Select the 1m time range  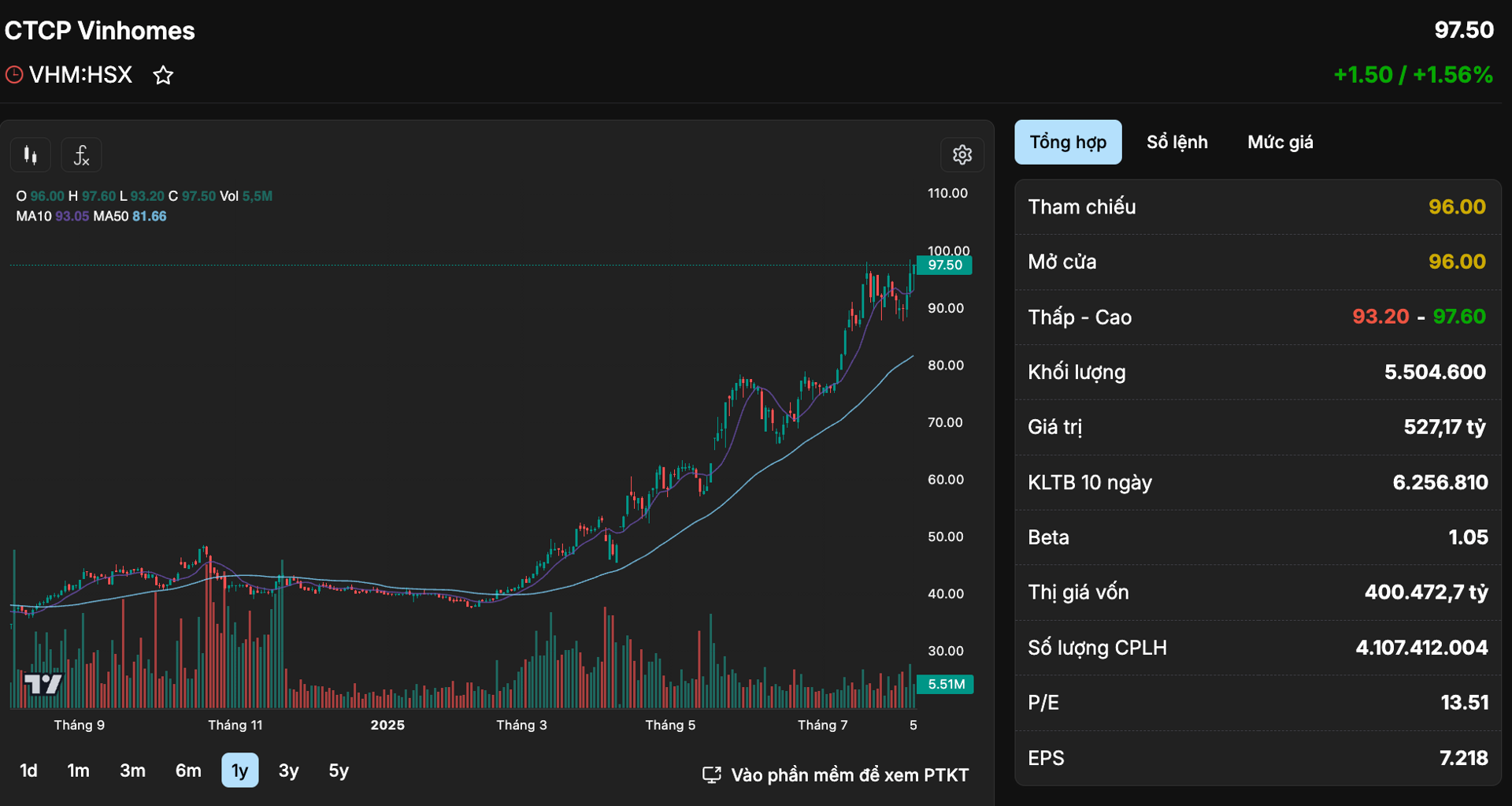click(78, 771)
